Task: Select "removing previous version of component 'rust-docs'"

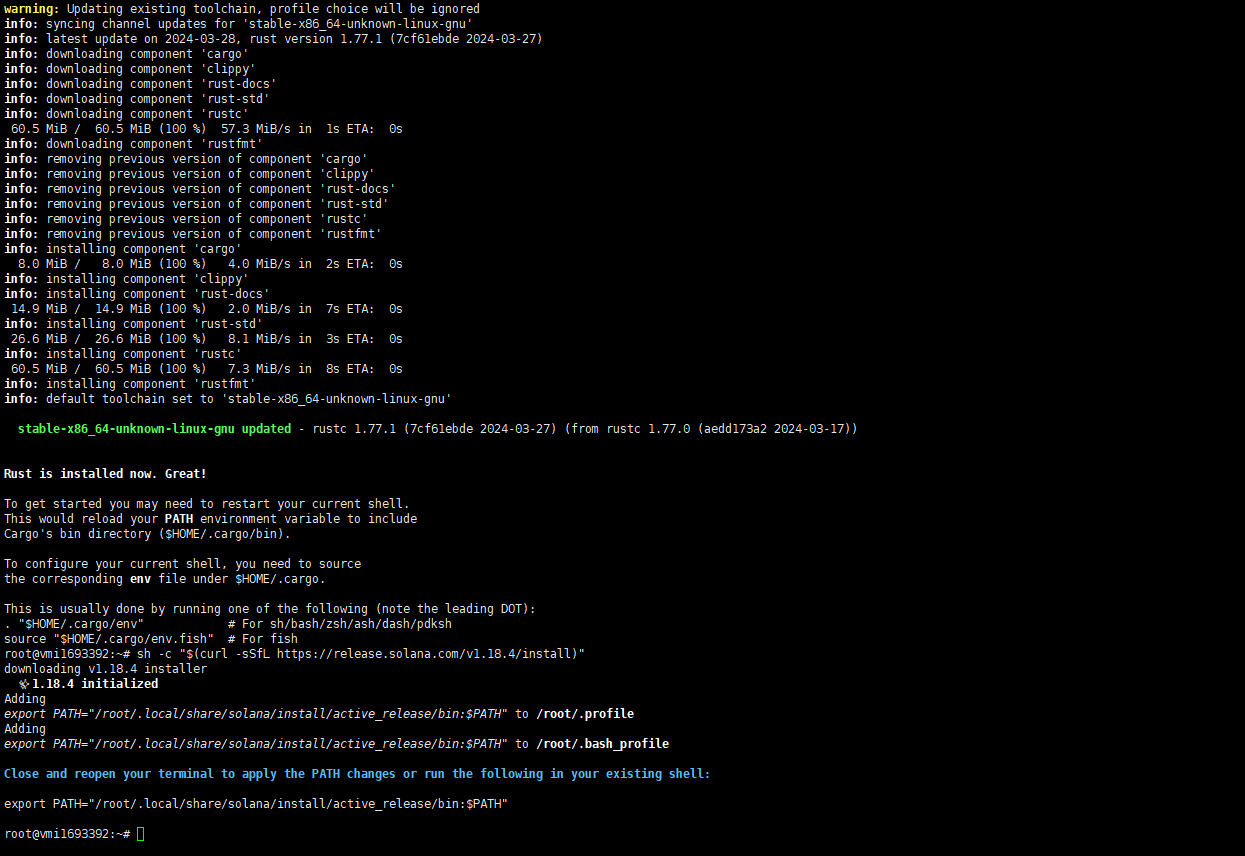Action: (x=200, y=189)
